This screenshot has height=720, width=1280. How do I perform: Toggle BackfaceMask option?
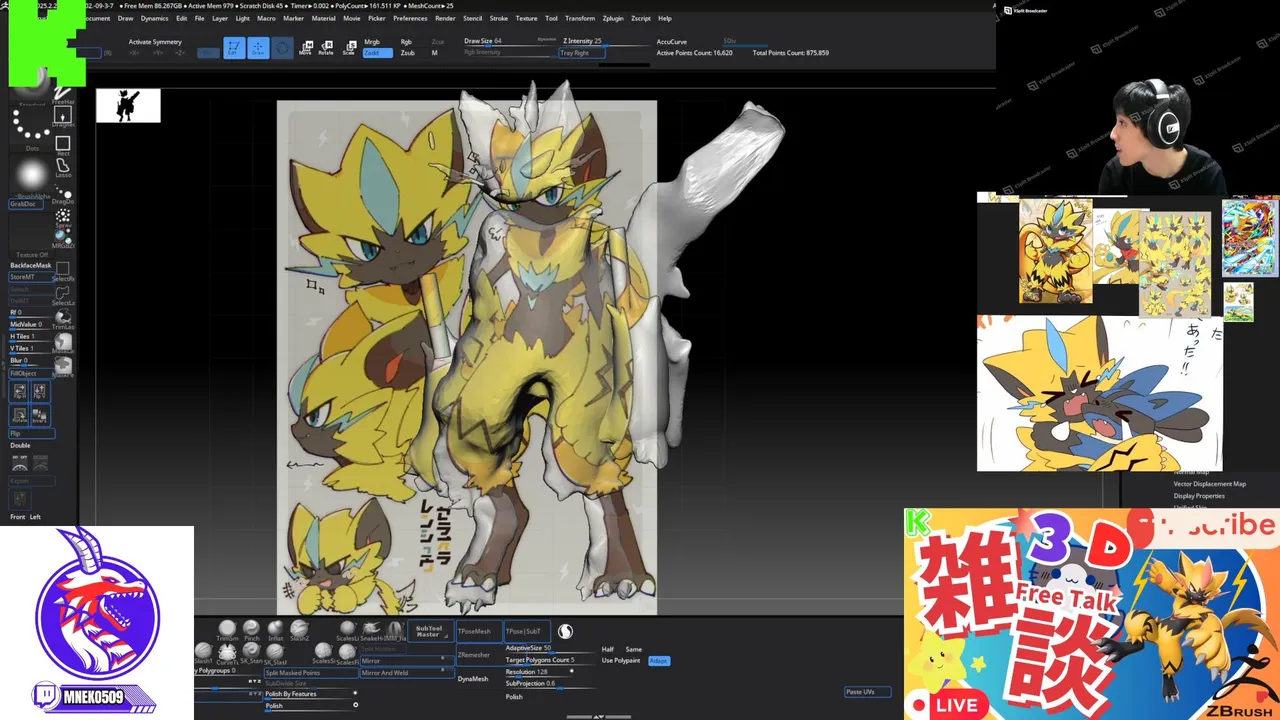click(x=30, y=265)
